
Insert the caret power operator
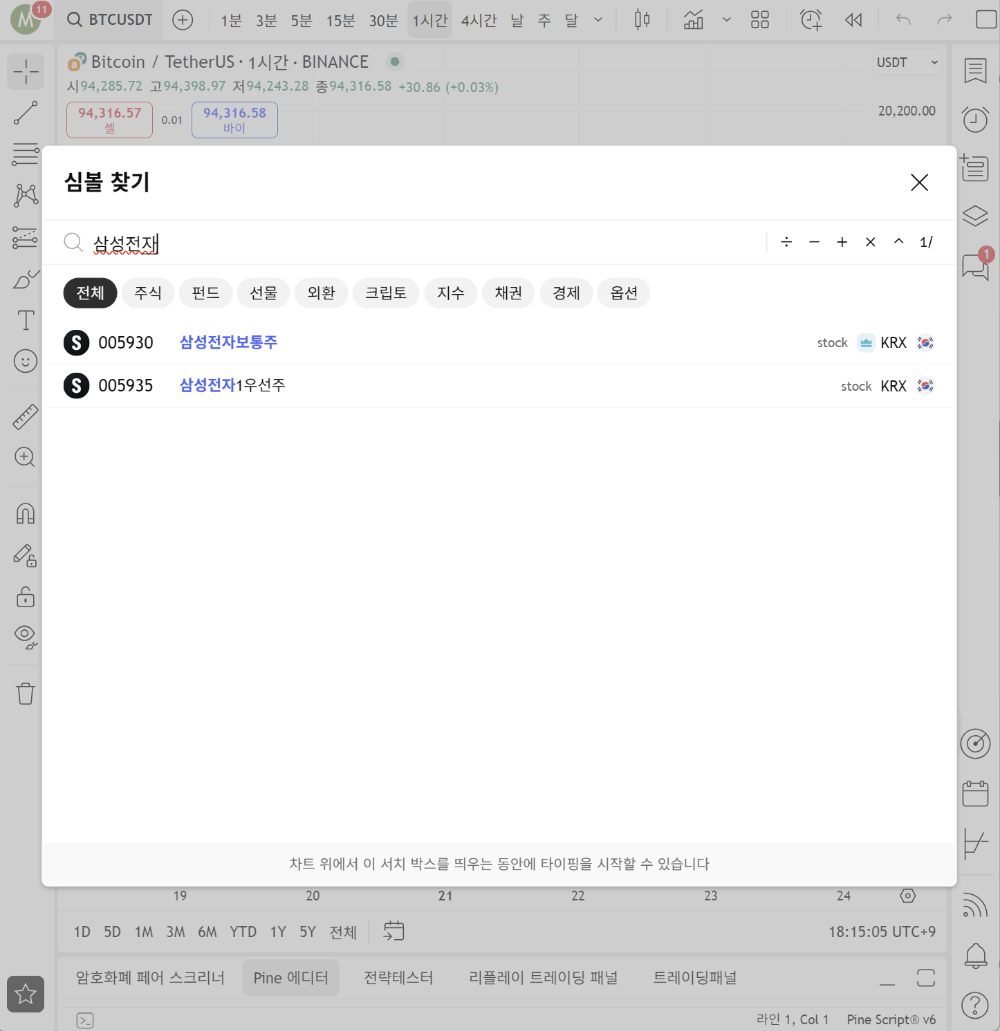click(898, 243)
